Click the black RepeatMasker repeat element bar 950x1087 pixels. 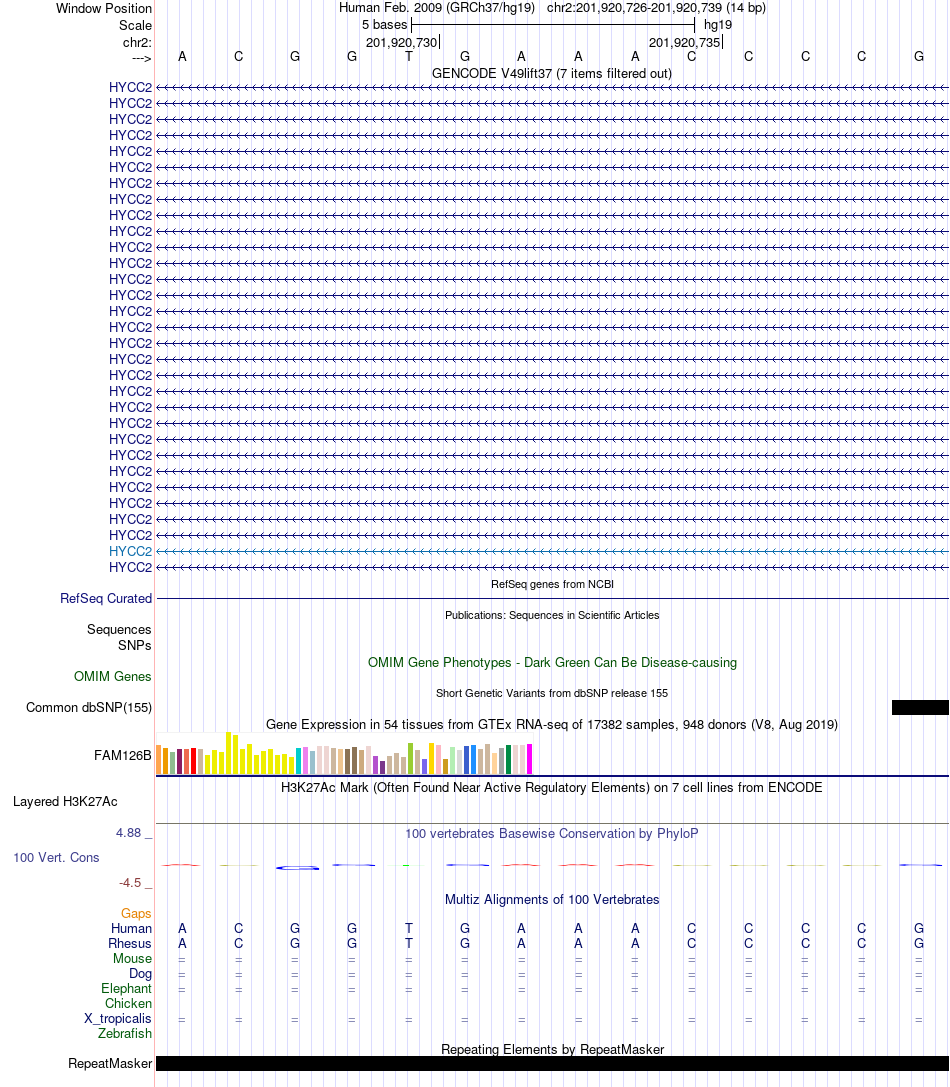pyautogui.click(x=553, y=1063)
